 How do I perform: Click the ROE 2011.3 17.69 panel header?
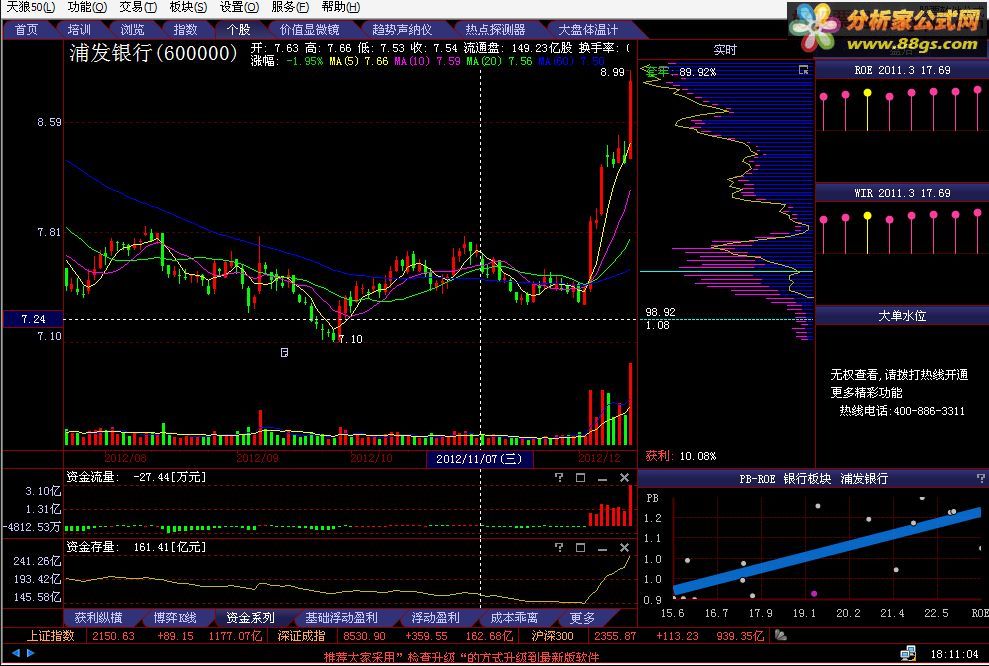(902, 70)
